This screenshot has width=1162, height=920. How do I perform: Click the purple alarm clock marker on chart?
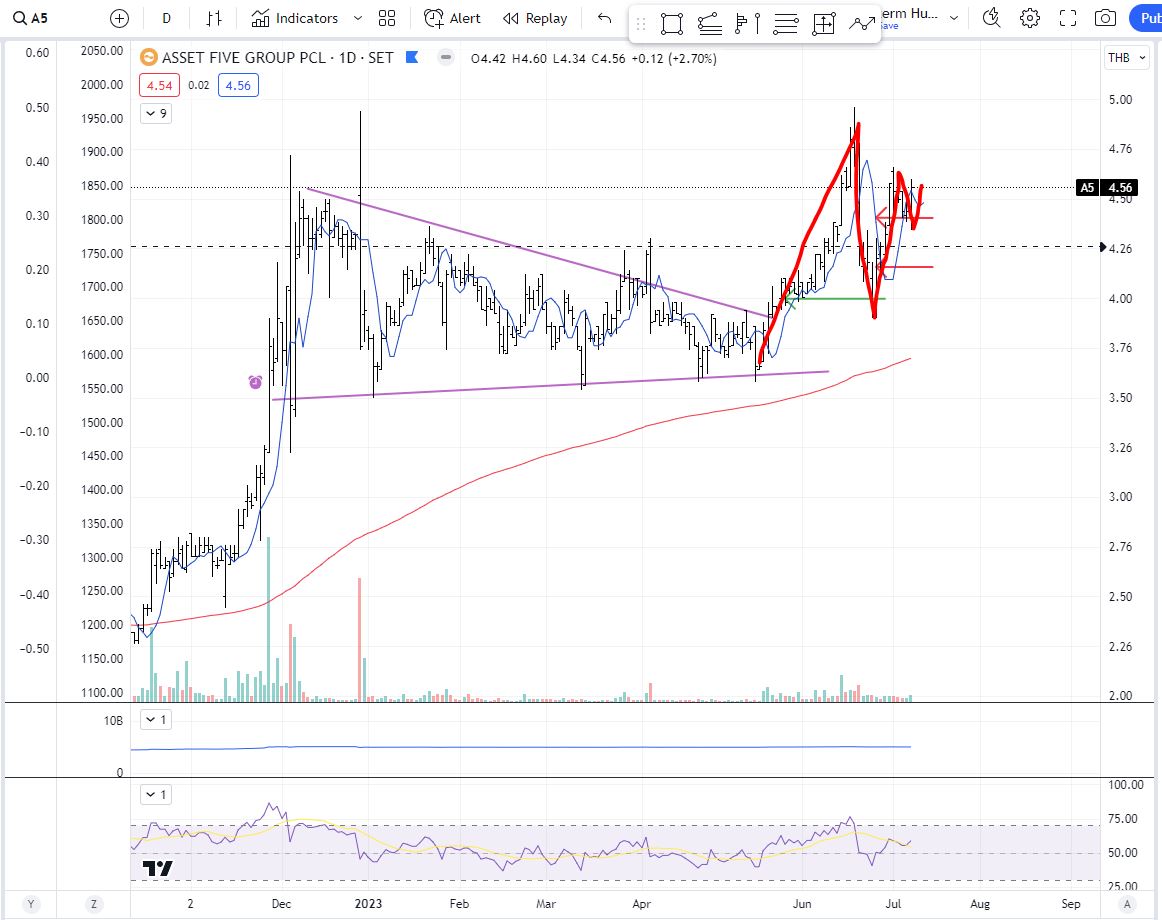(255, 382)
